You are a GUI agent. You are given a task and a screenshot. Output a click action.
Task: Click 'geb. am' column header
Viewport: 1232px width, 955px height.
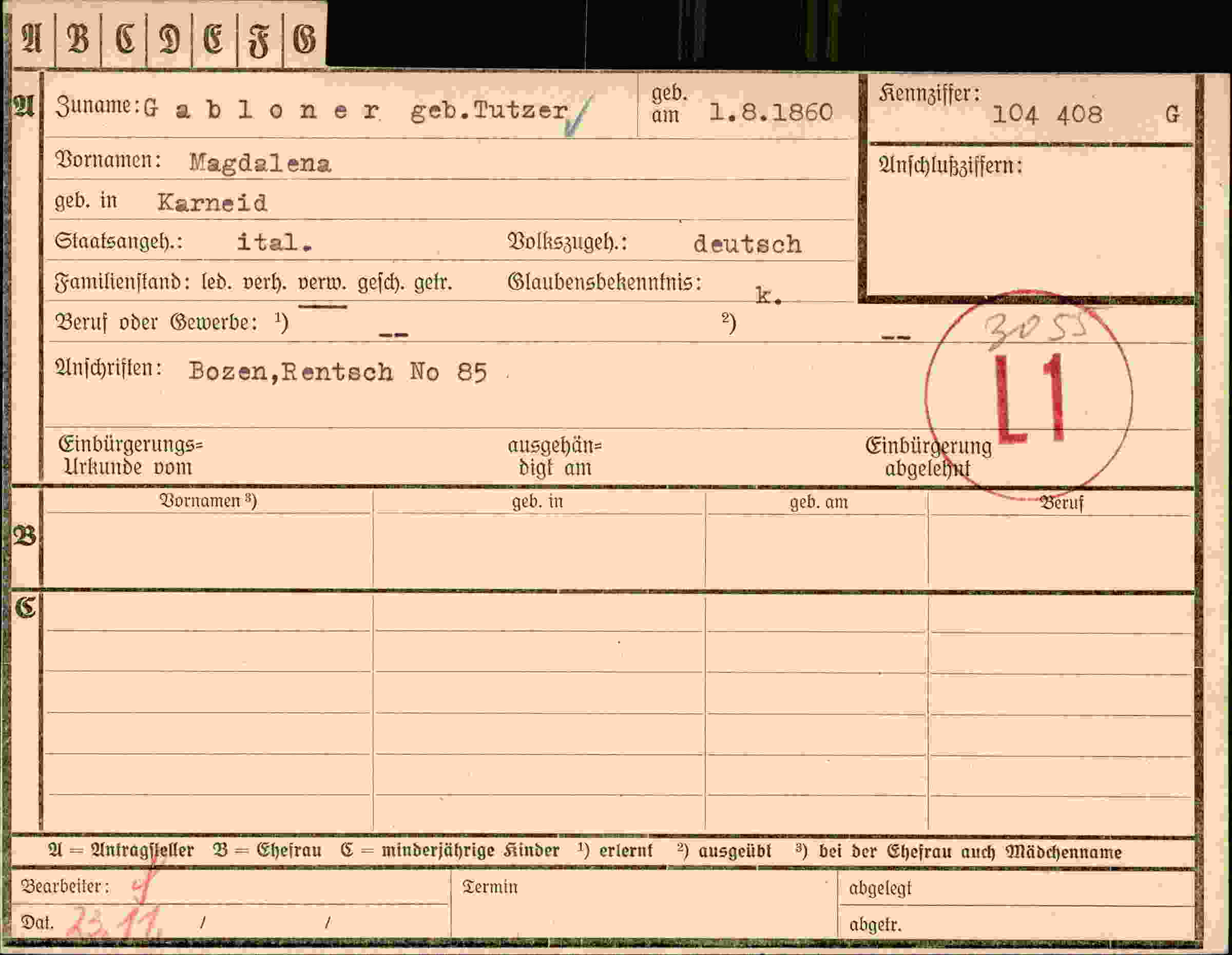819,502
